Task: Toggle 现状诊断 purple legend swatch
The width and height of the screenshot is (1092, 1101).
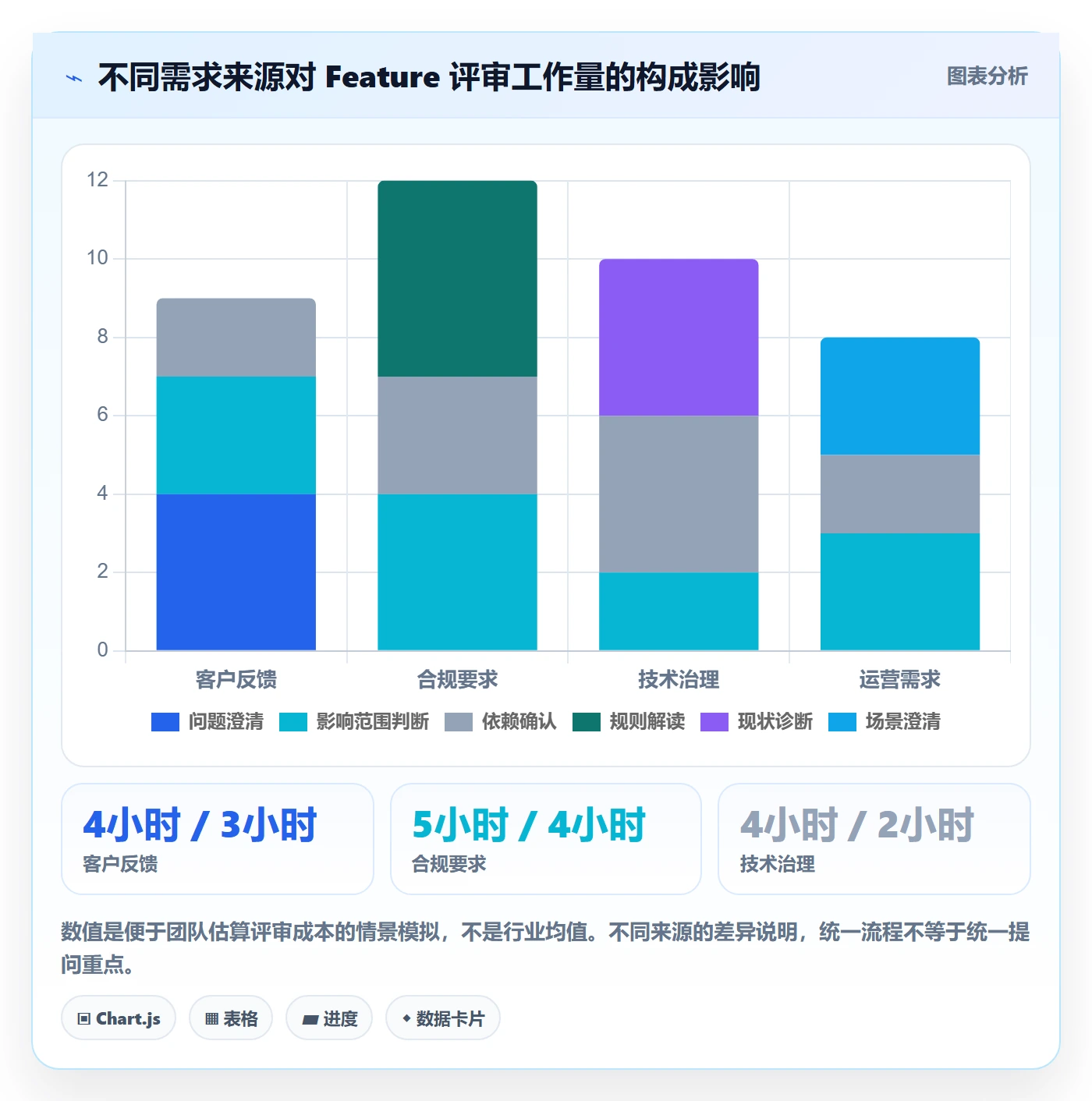Action: 714,722
